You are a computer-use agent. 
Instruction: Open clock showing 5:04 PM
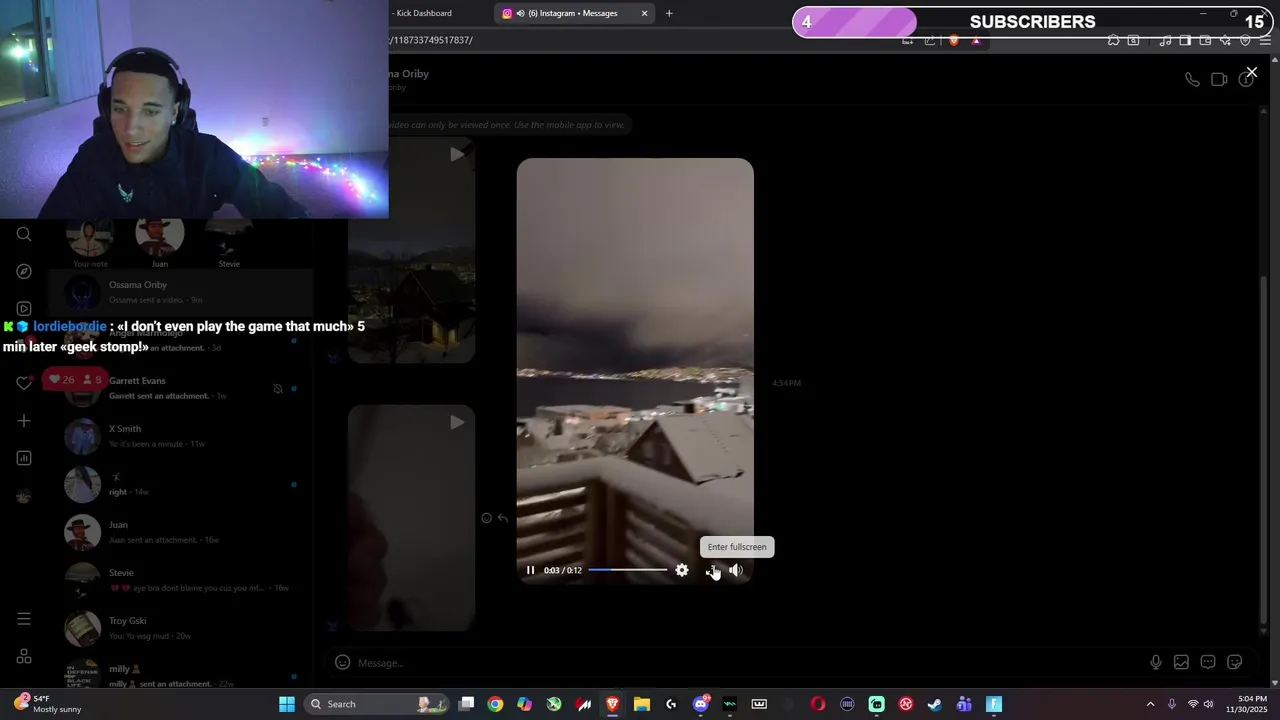tap(1252, 704)
